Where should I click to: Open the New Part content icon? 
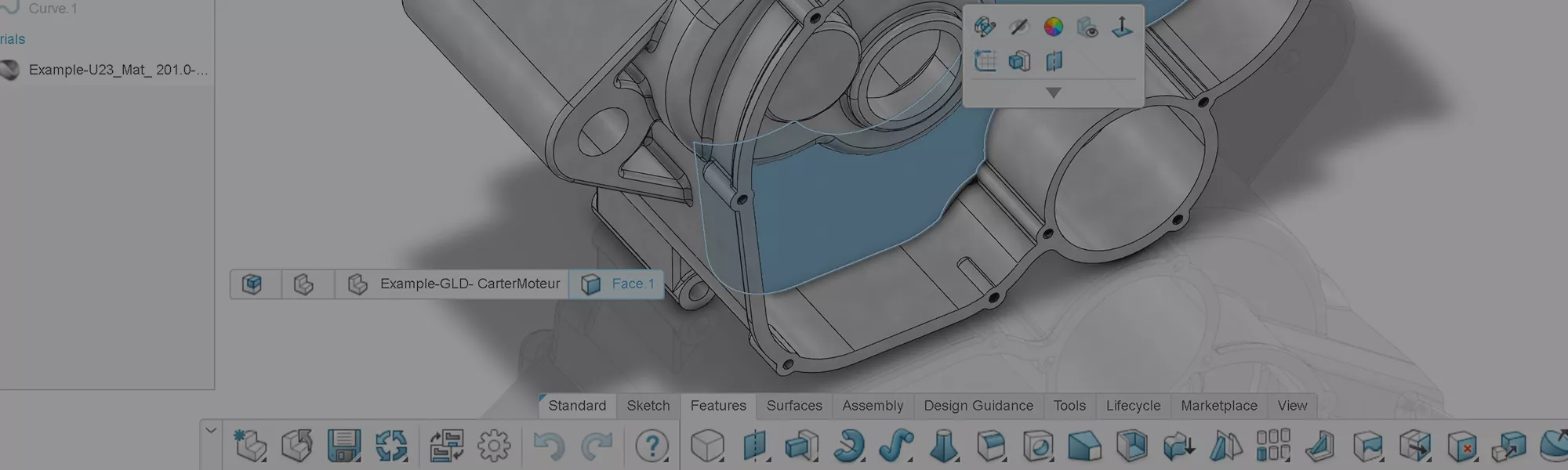point(250,445)
